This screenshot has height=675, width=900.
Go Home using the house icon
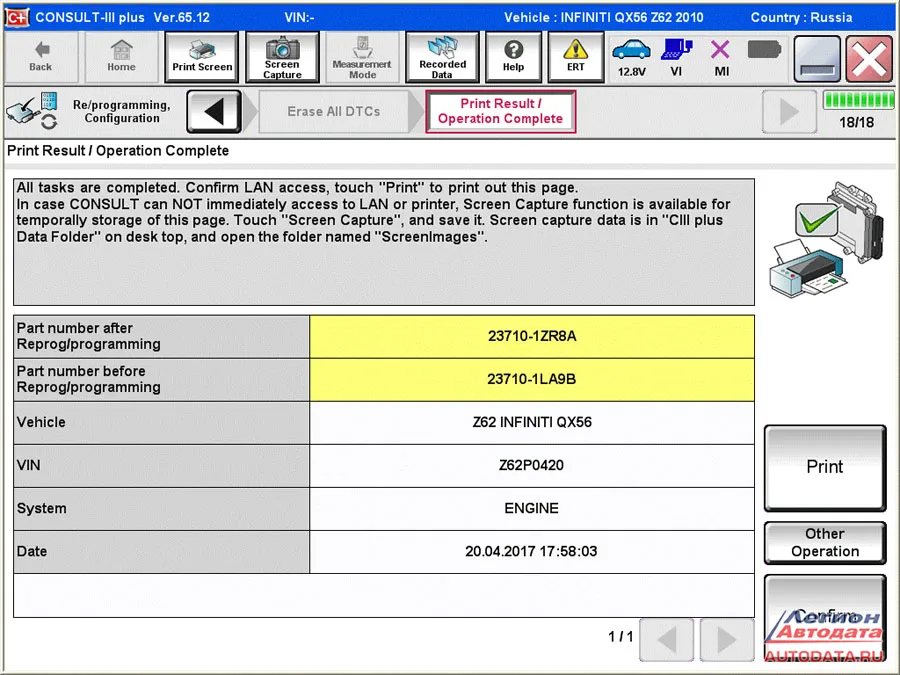[121, 57]
